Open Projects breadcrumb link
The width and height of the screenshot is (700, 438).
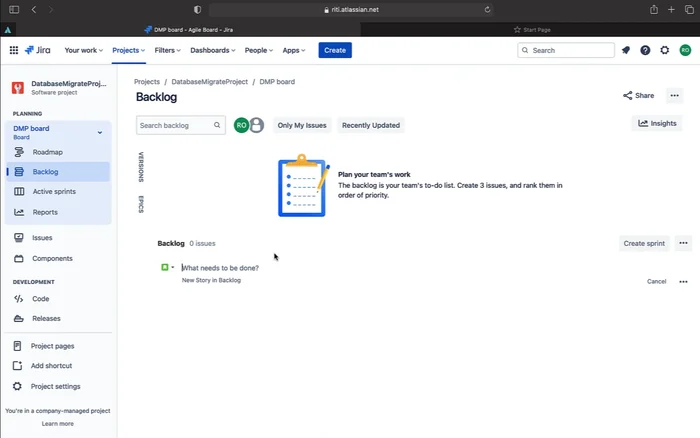[147, 82]
